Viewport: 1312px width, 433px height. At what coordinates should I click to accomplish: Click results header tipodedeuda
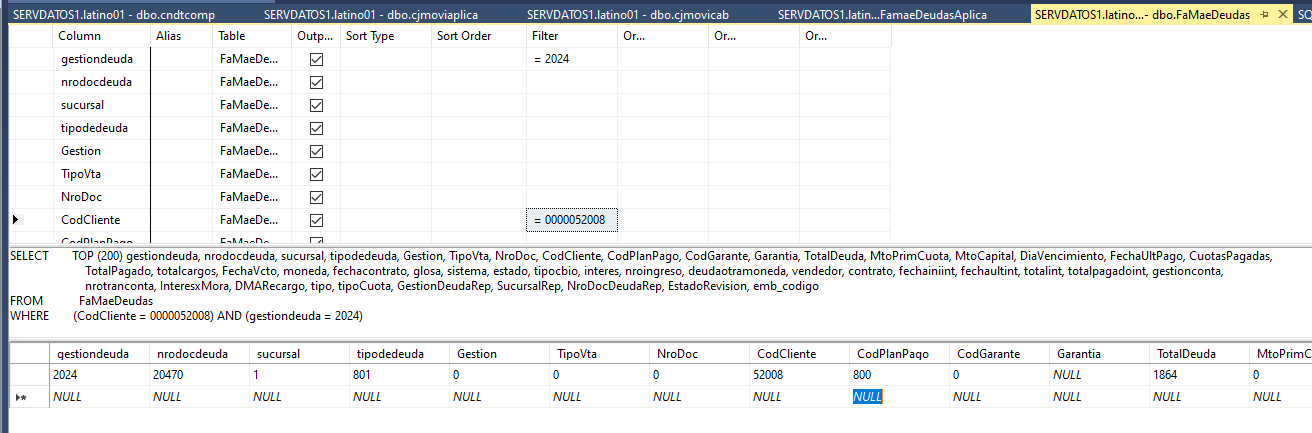tap(399, 354)
